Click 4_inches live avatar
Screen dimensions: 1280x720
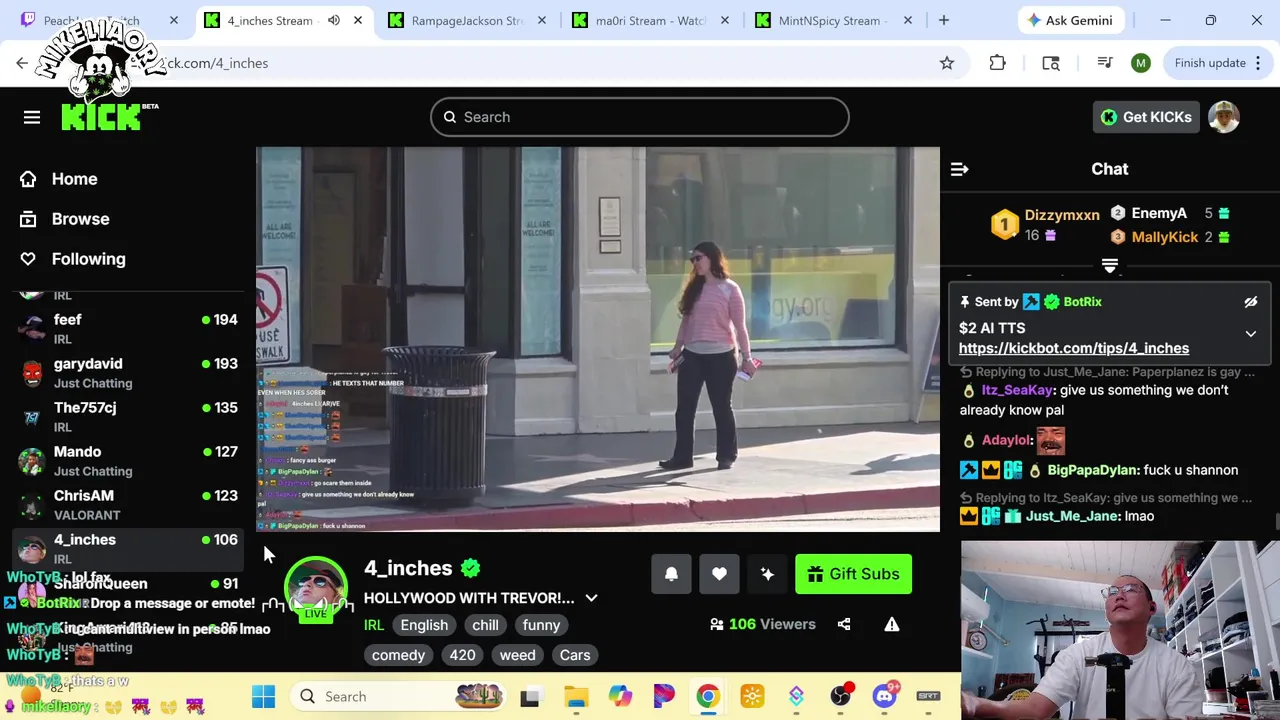point(315,588)
